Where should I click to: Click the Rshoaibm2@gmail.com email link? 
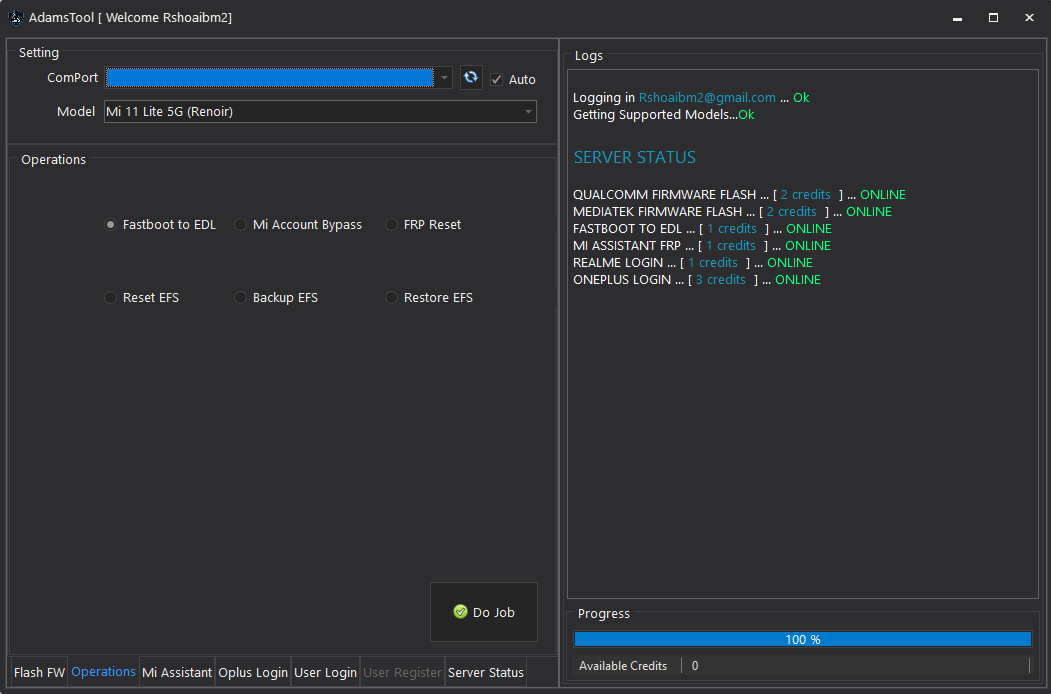coord(706,97)
